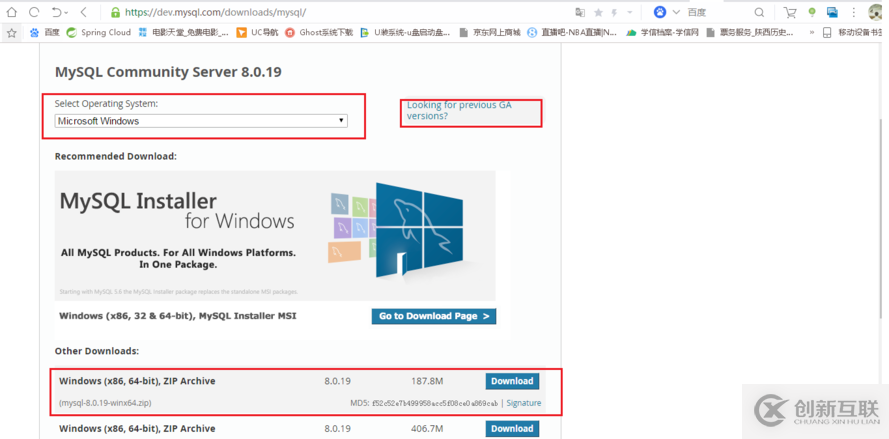This screenshot has width=889, height=439.
Task: Click Looking for previous GA versions link
Action: pyautogui.click(x=459, y=111)
